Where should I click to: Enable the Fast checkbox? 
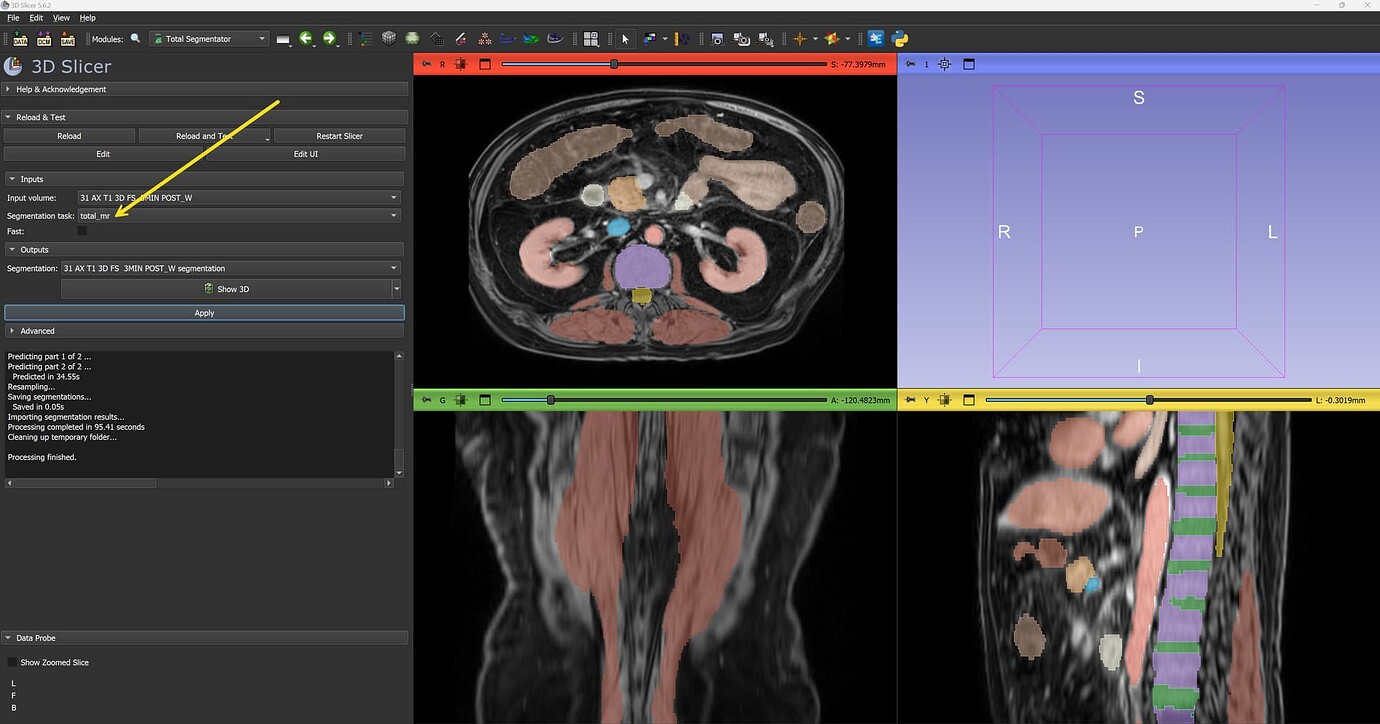[x=81, y=231]
